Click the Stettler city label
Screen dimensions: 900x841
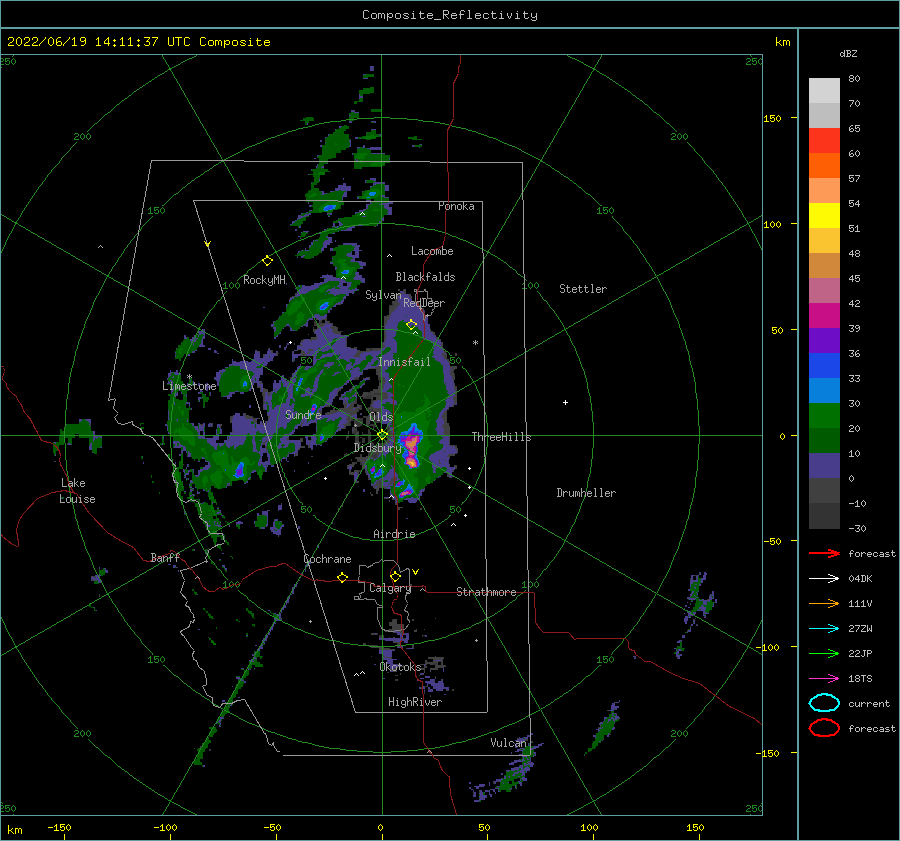click(x=583, y=289)
